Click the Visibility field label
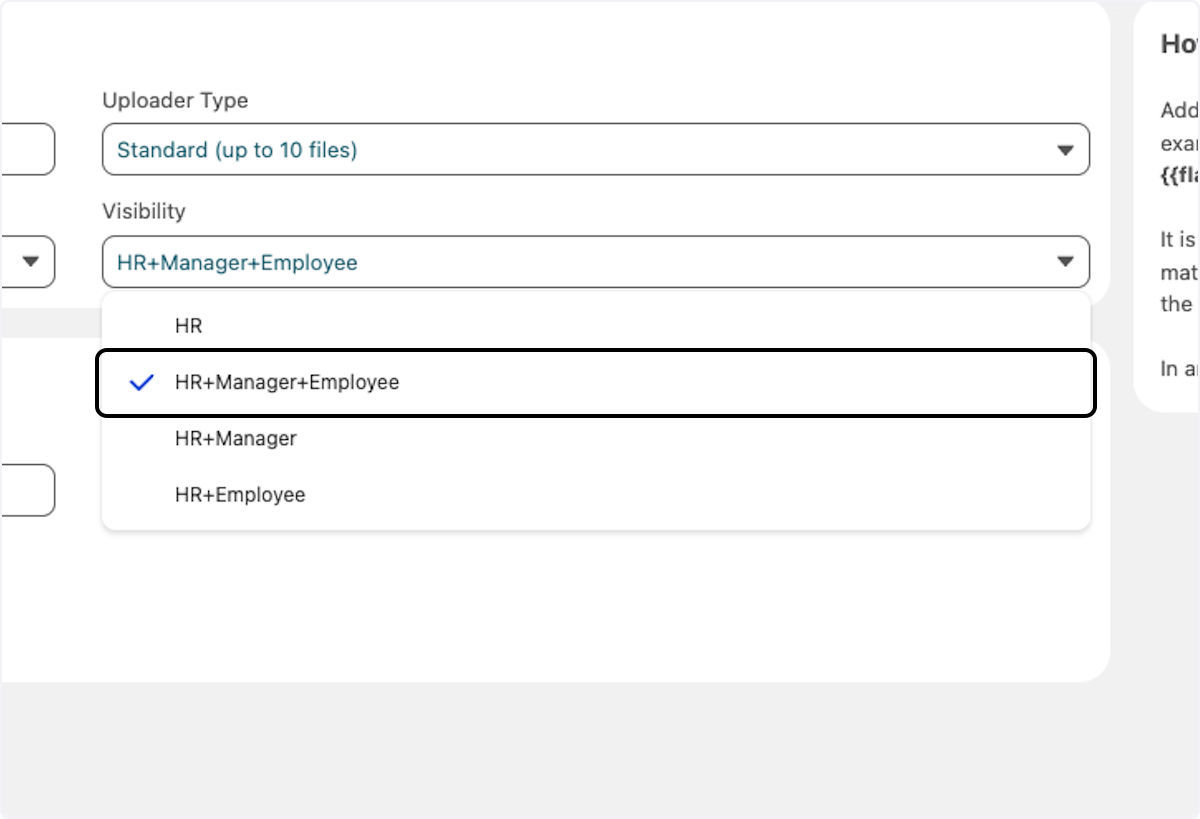1200x819 pixels. click(x=143, y=211)
